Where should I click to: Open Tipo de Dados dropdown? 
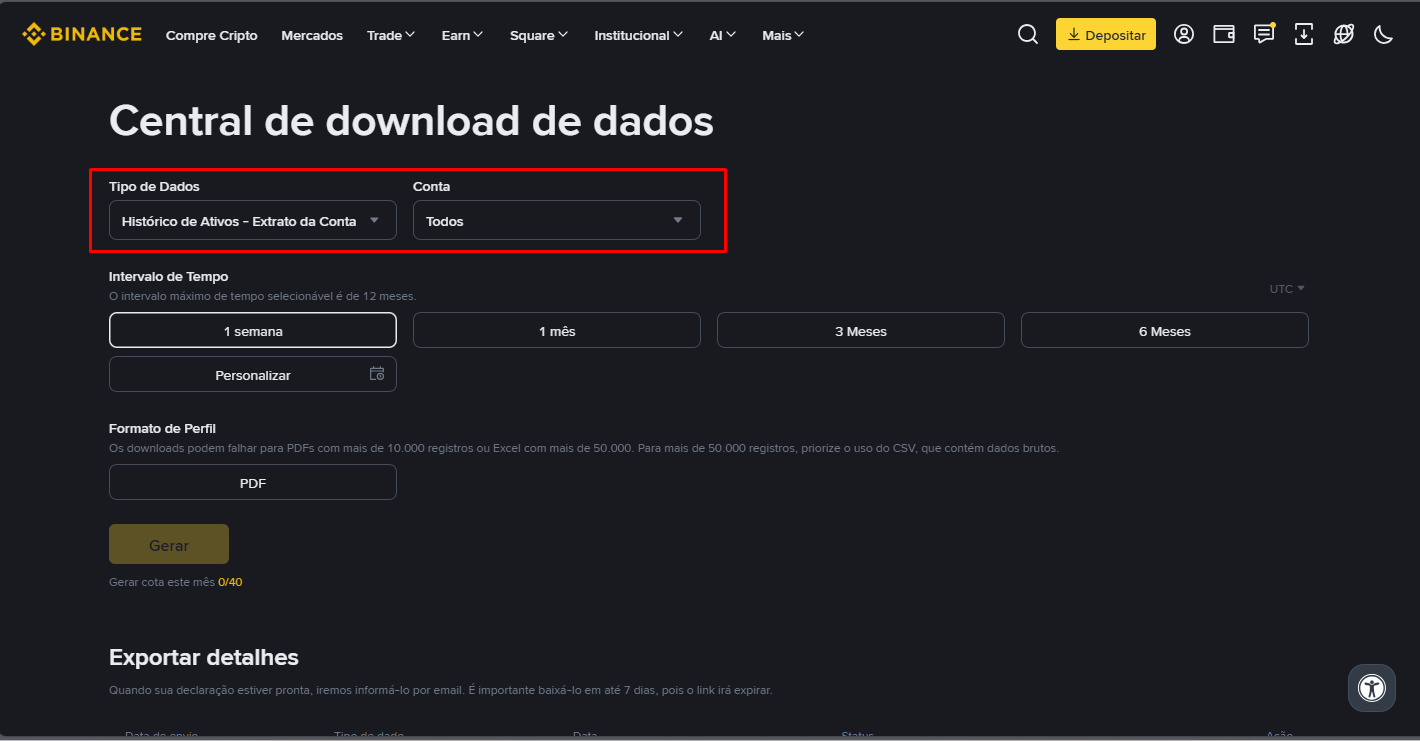point(253,221)
